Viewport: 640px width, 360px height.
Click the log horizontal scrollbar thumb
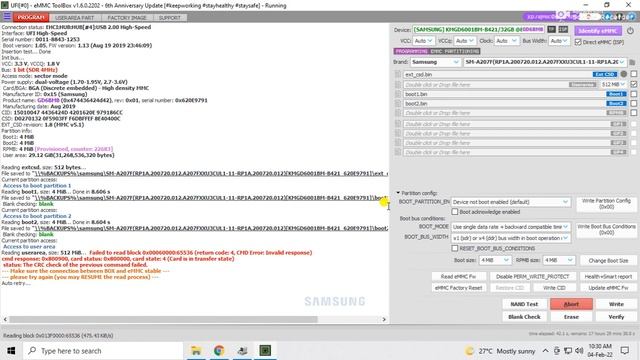pyautogui.click(x=163, y=319)
